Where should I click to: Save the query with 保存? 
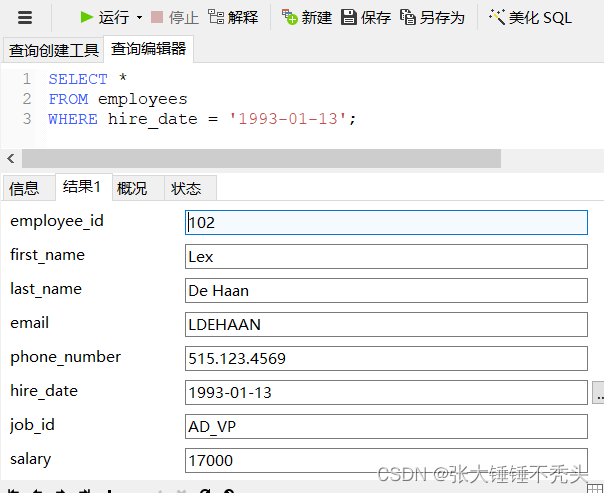tap(366, 17)
